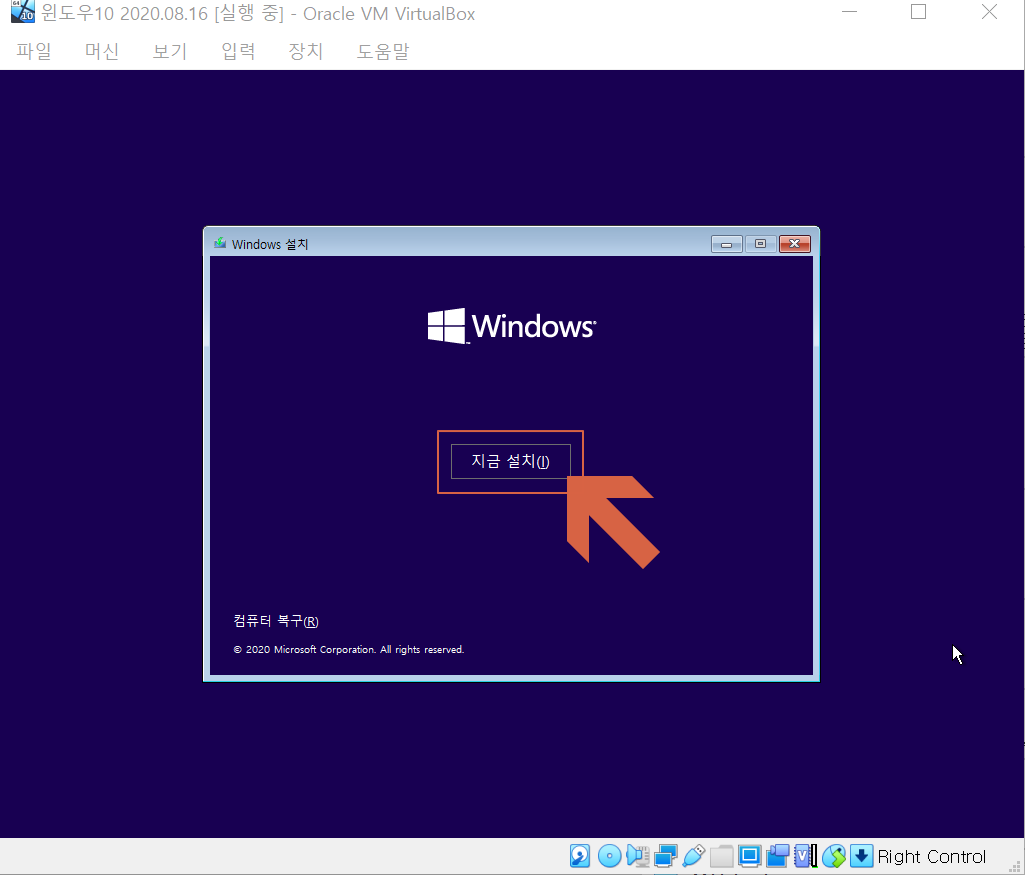Click the display settings status icon
This screenshot has height=875, width=1025.
pyautogui.click(x=750, y=855)
